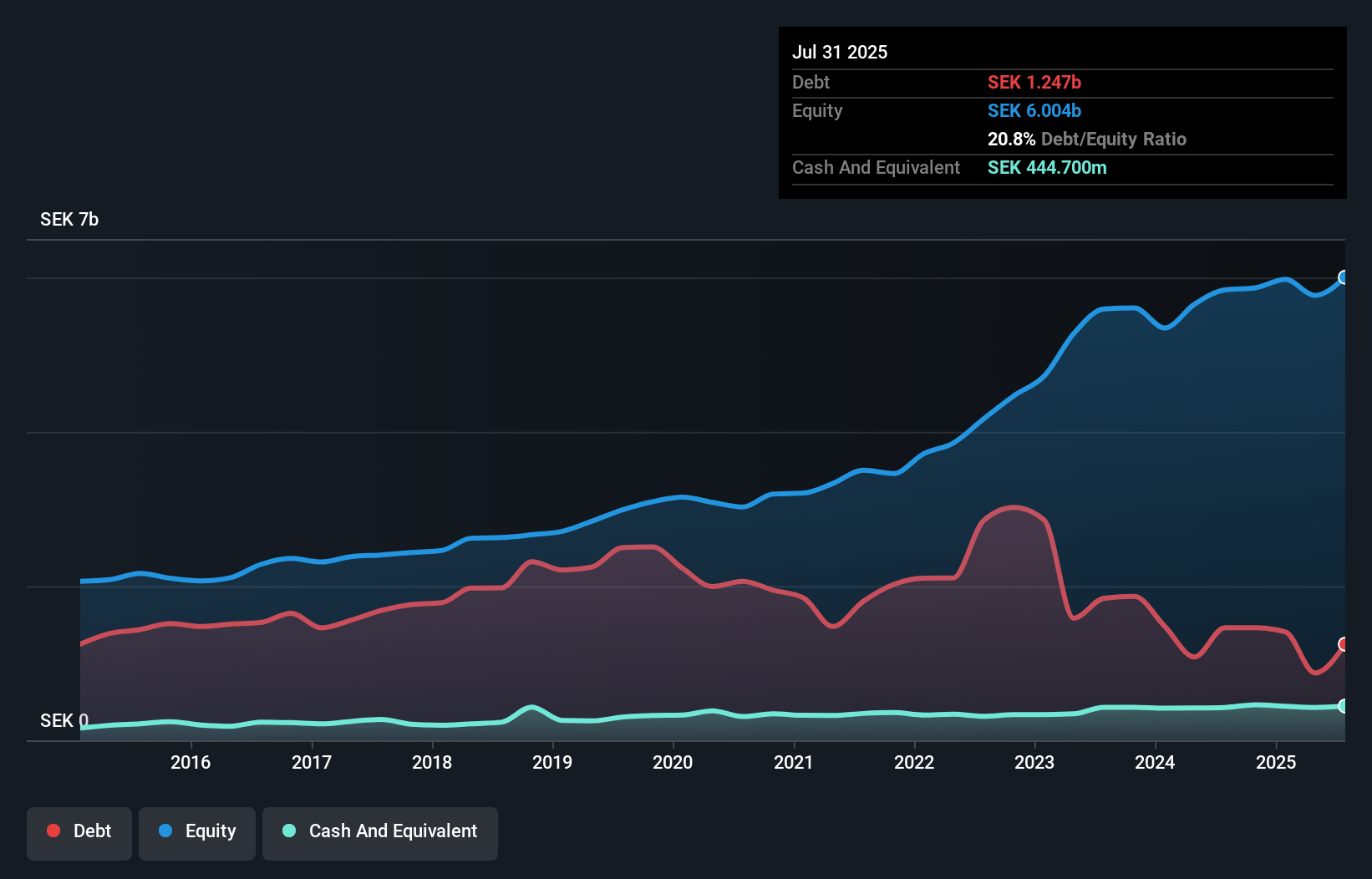This screenshot has height=879, width=1372.
Task: Click the SEK 444.700m cash value link
Action: 1047,167
